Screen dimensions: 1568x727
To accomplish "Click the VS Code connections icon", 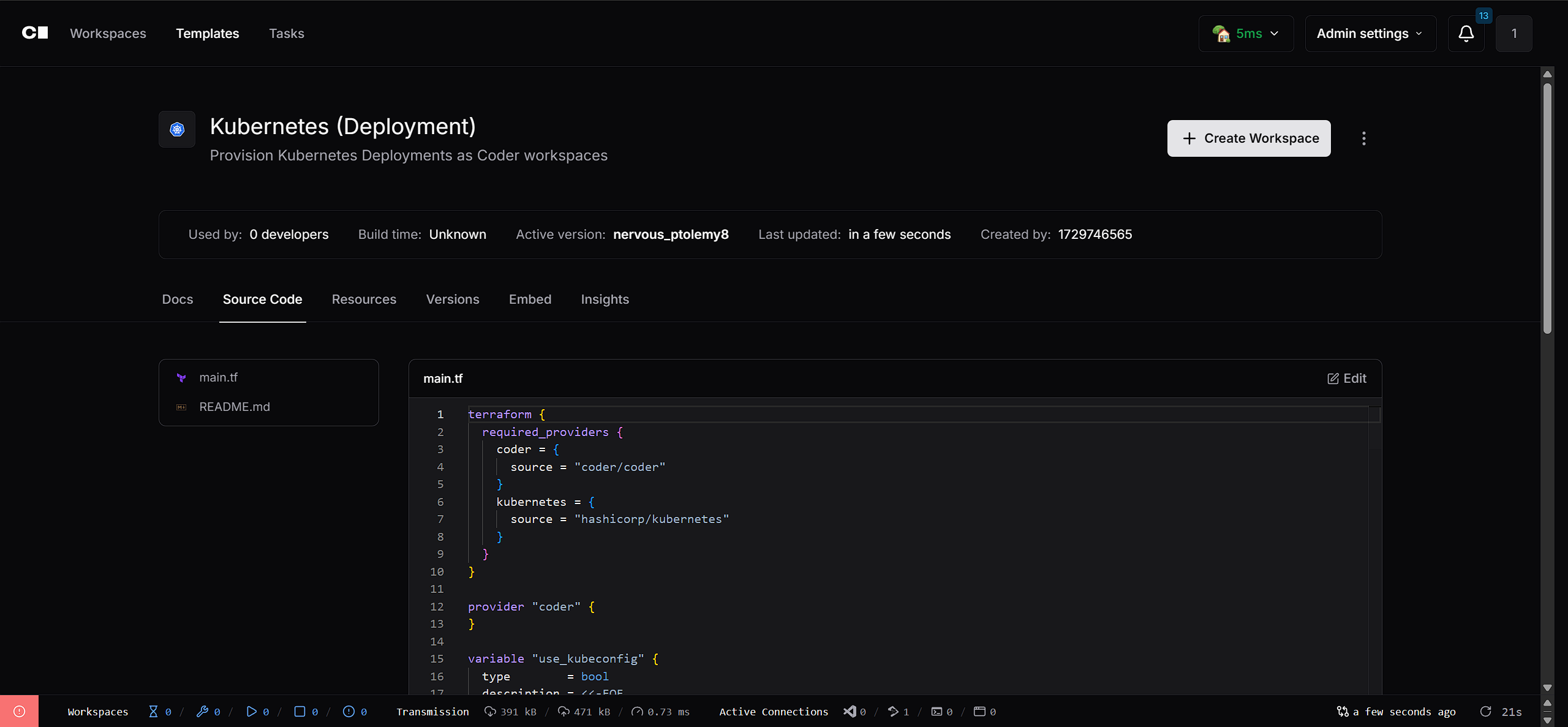I will (850, 711).
